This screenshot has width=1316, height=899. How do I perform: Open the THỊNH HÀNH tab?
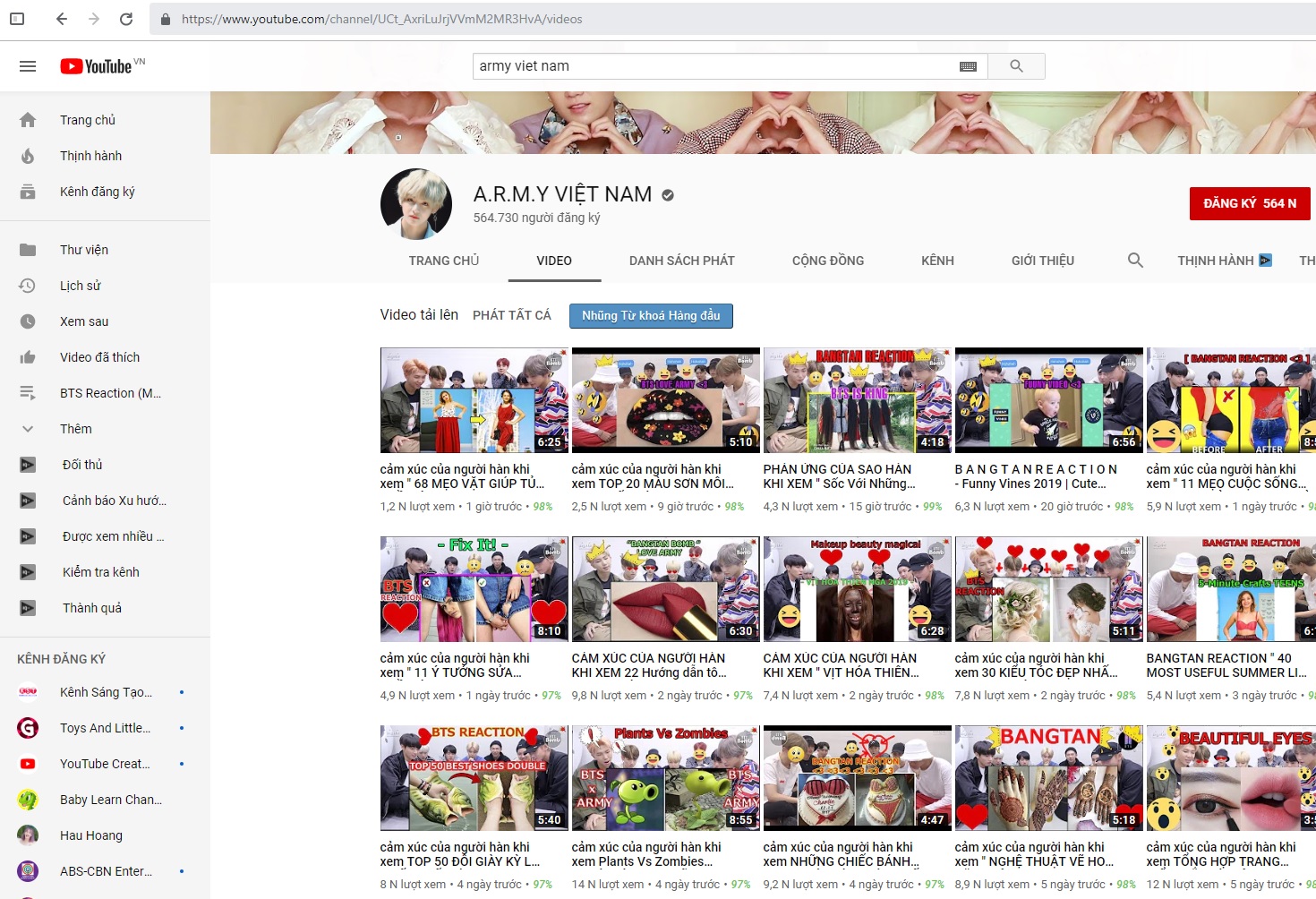1224,261
